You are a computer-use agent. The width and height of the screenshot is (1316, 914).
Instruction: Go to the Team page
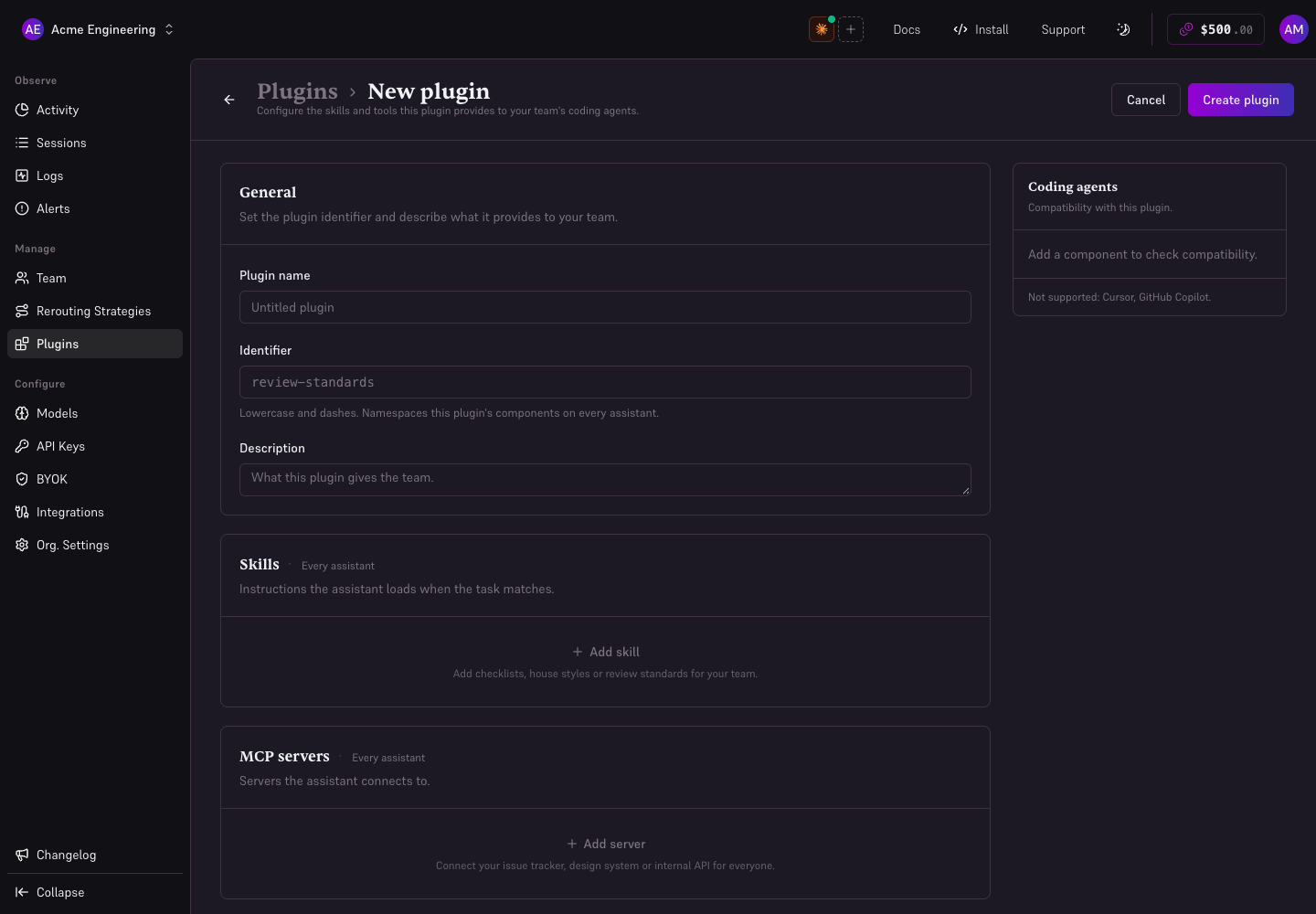pos(95,278)
